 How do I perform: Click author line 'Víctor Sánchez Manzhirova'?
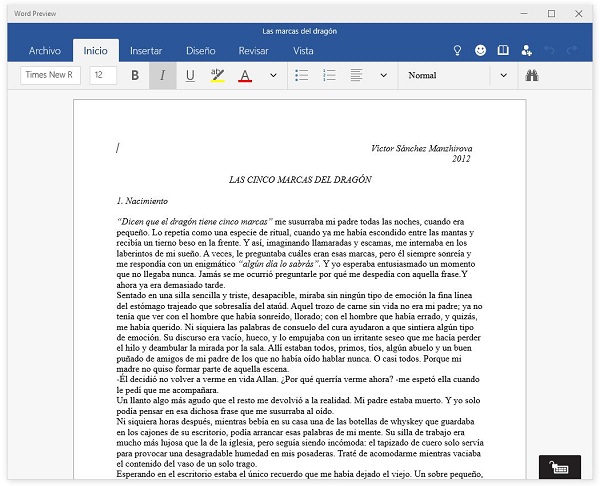pos(422,148)
